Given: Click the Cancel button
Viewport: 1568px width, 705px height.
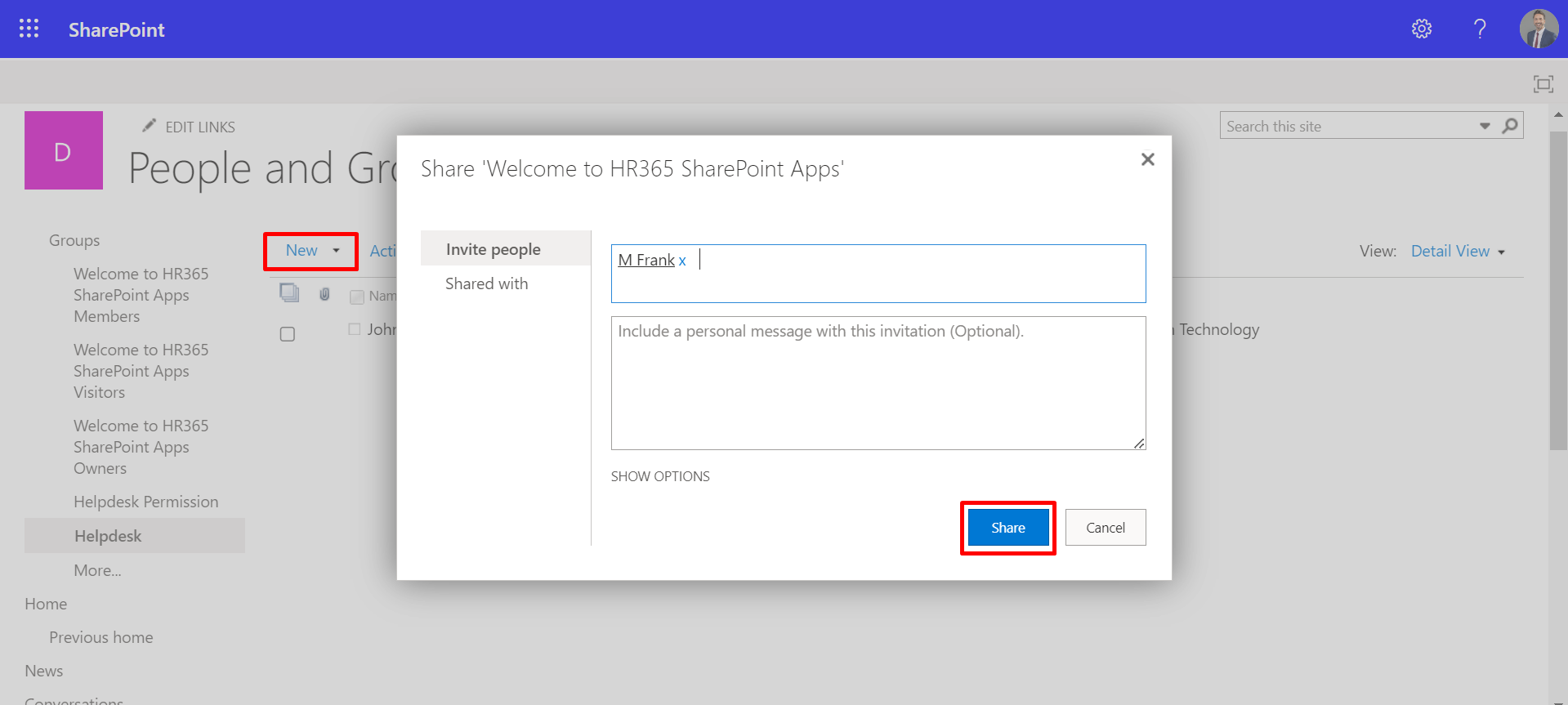Looking at the screenshot, I should 1106,528.
